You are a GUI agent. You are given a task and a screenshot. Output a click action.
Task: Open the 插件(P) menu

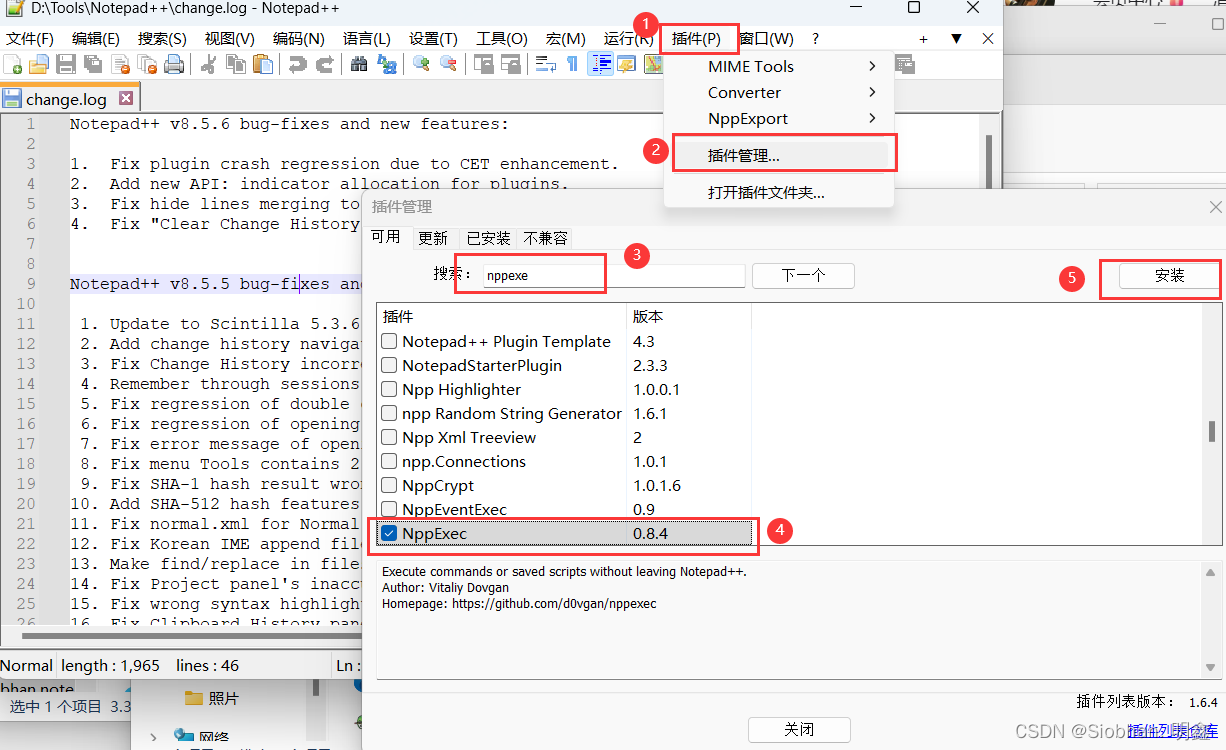tap(697, 38)
